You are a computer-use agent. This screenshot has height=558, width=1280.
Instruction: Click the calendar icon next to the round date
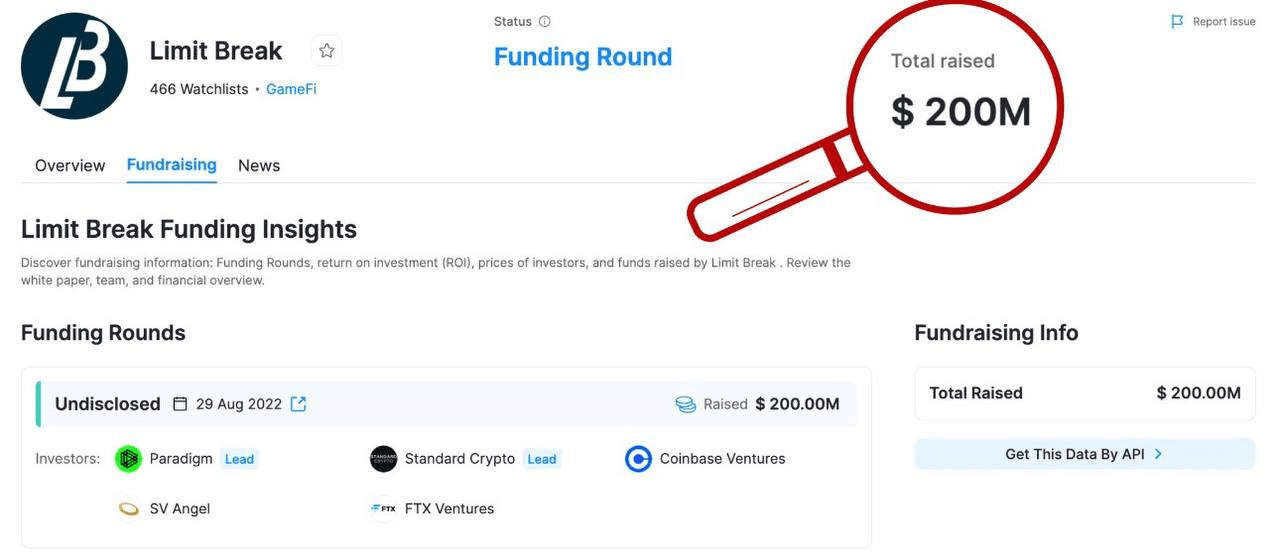(180, 404)
